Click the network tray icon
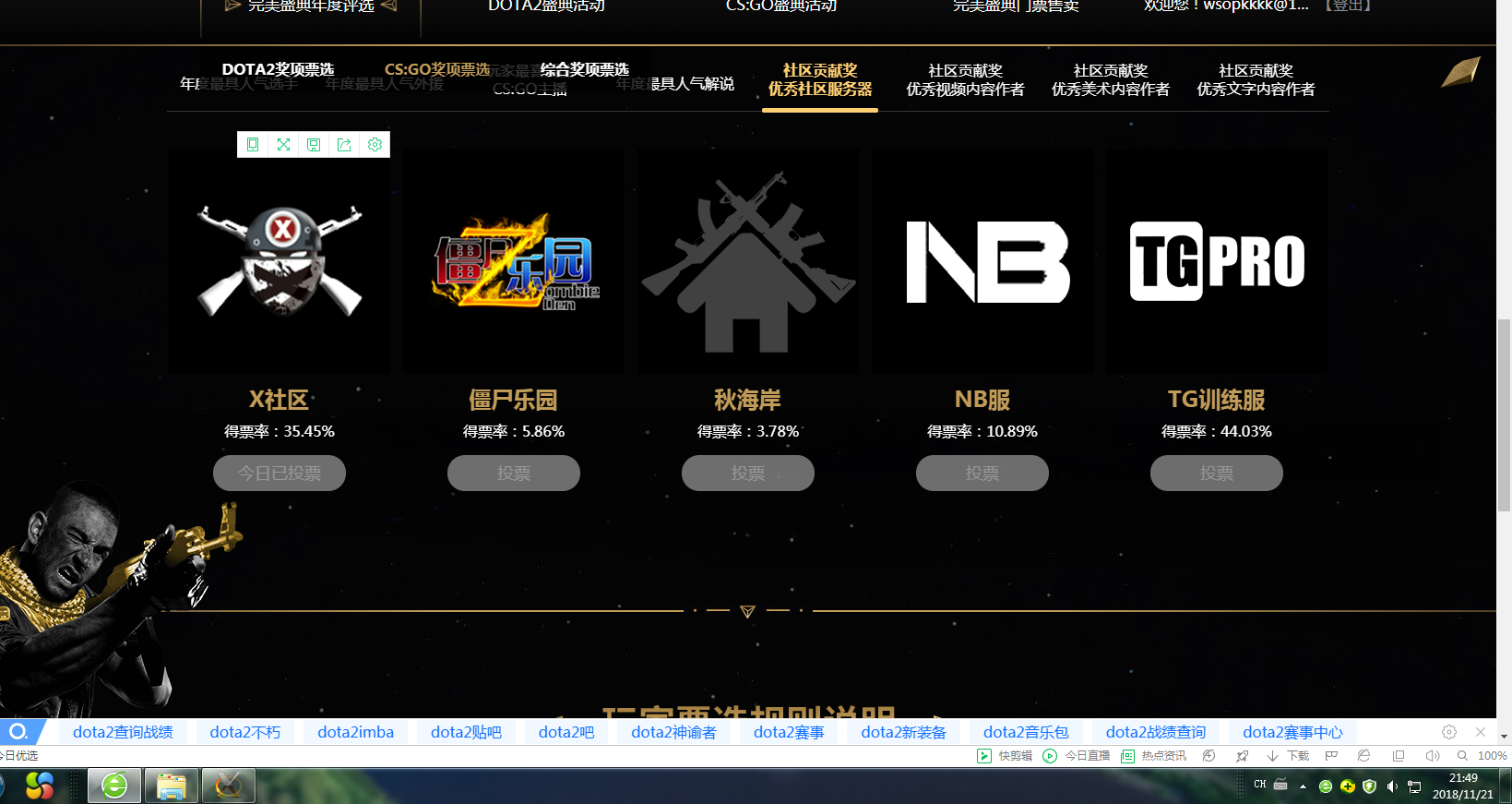The image size is (1512, 804). 1414,786
